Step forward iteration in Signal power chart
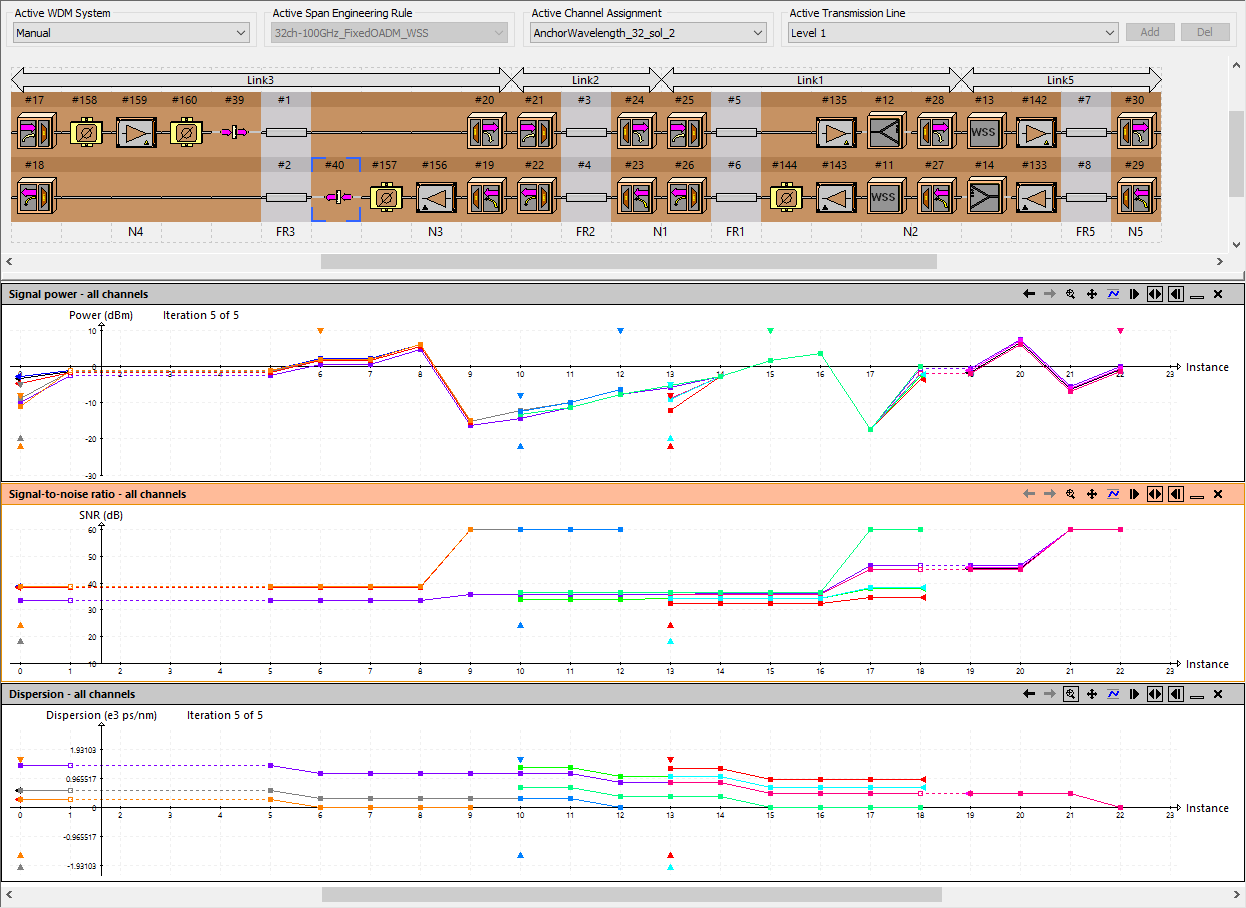This screenshot has height=908, width=1246. coord(1134,294)
